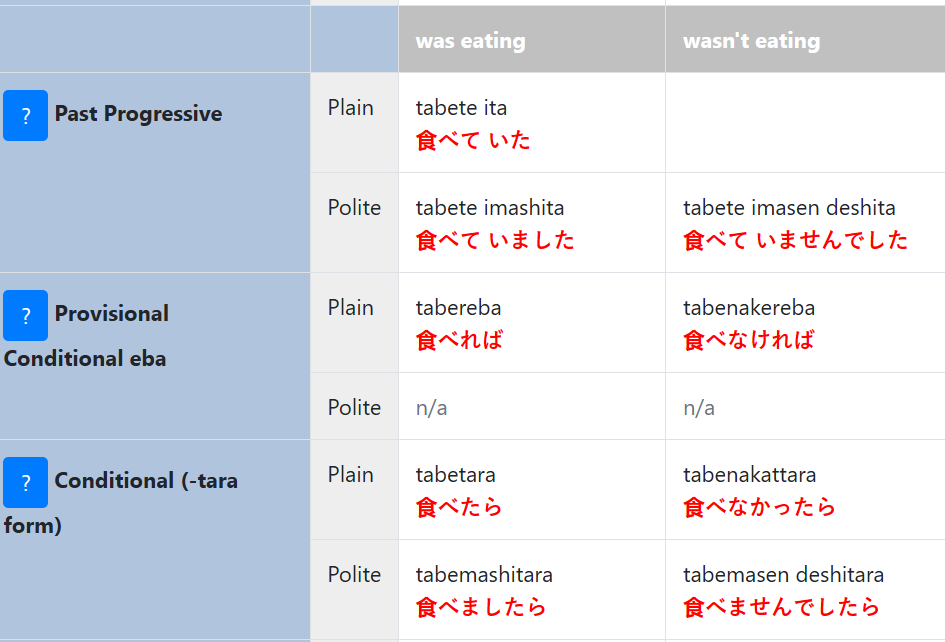Click the polite form 'tabete imashita'

click(x=490, y=208)
